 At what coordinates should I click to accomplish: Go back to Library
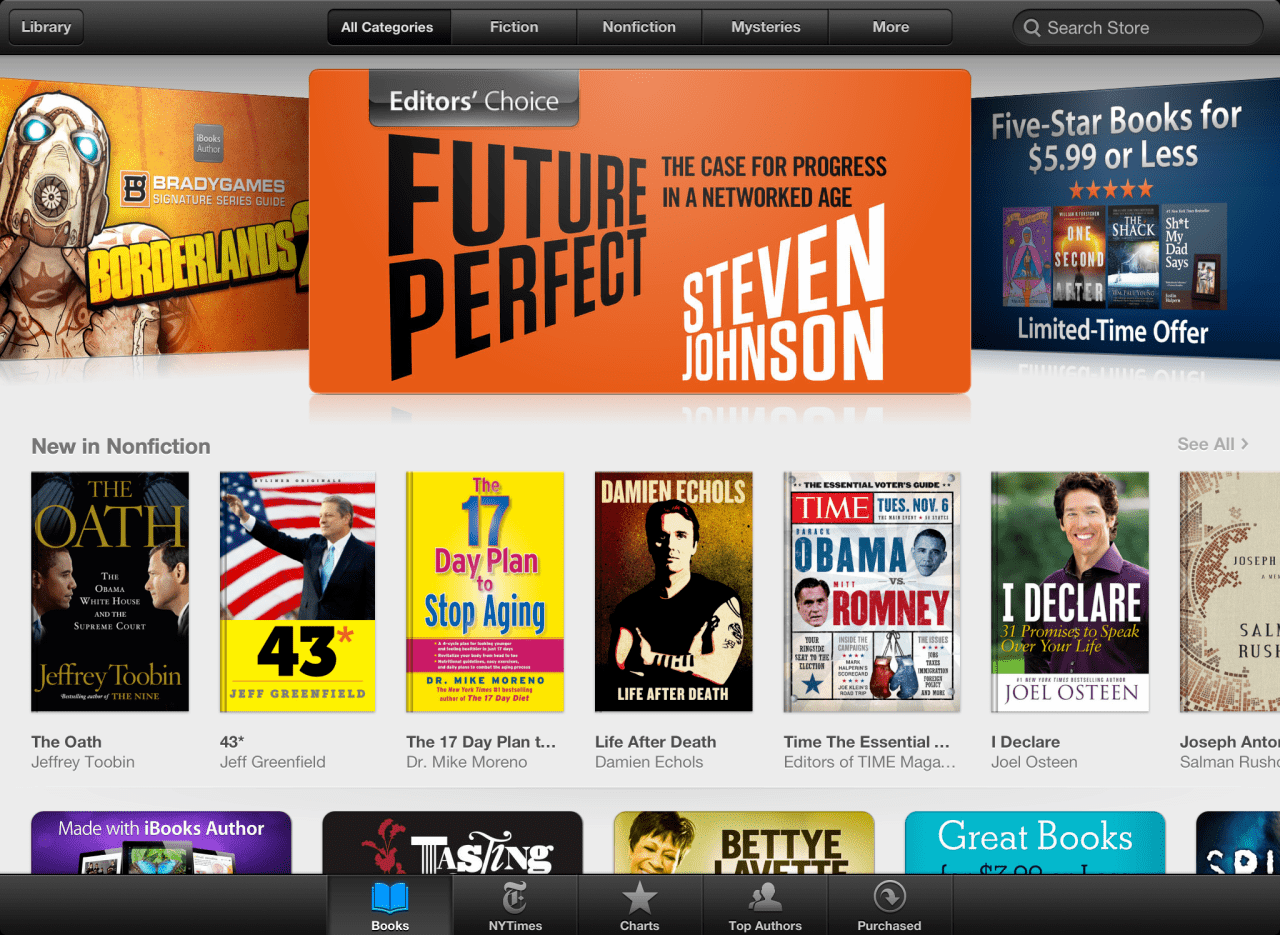(46, 27)
